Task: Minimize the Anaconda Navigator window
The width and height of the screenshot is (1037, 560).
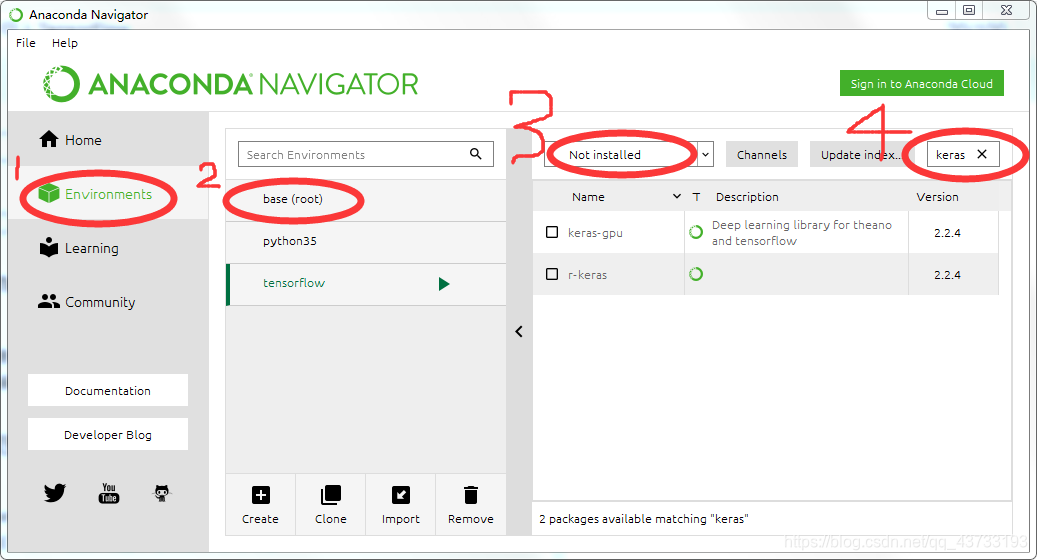Action: coord(942,10)
